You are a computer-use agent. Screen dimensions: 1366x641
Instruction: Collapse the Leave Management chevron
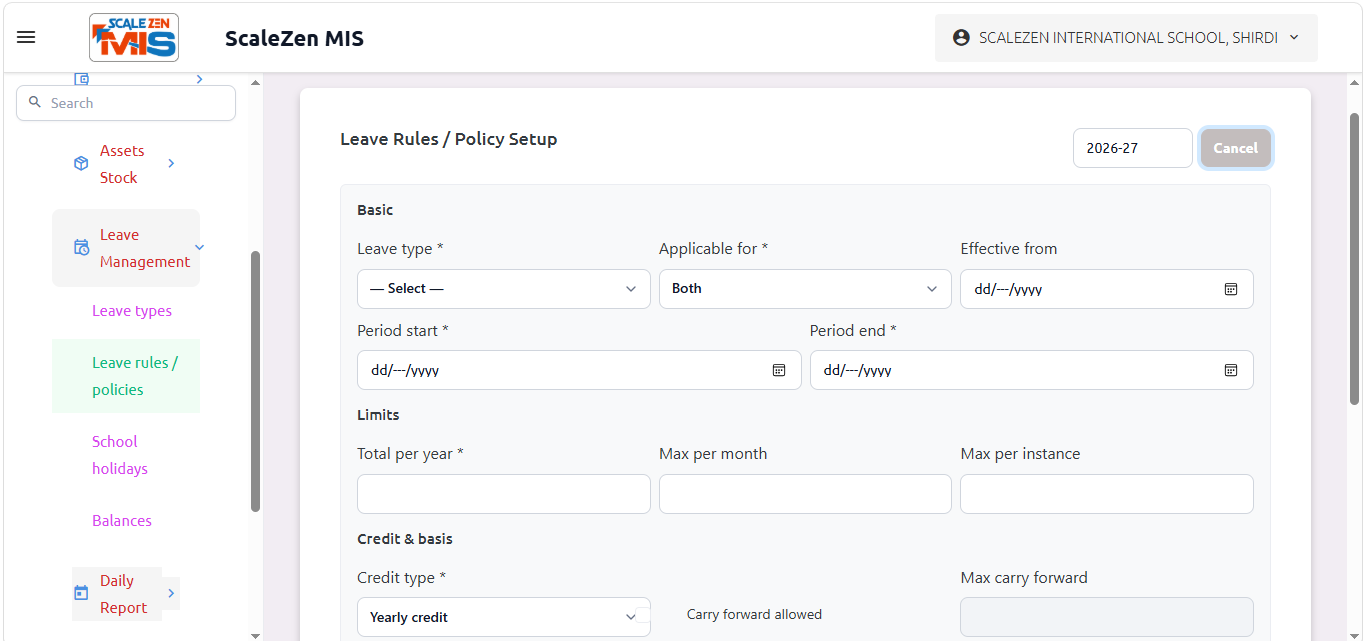click(199, 247)
